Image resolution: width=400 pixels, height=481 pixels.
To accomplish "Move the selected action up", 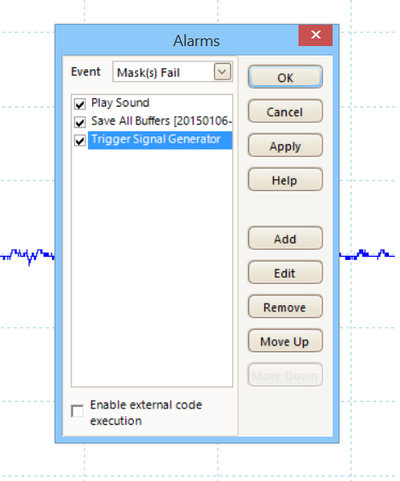I will point(285,341).
